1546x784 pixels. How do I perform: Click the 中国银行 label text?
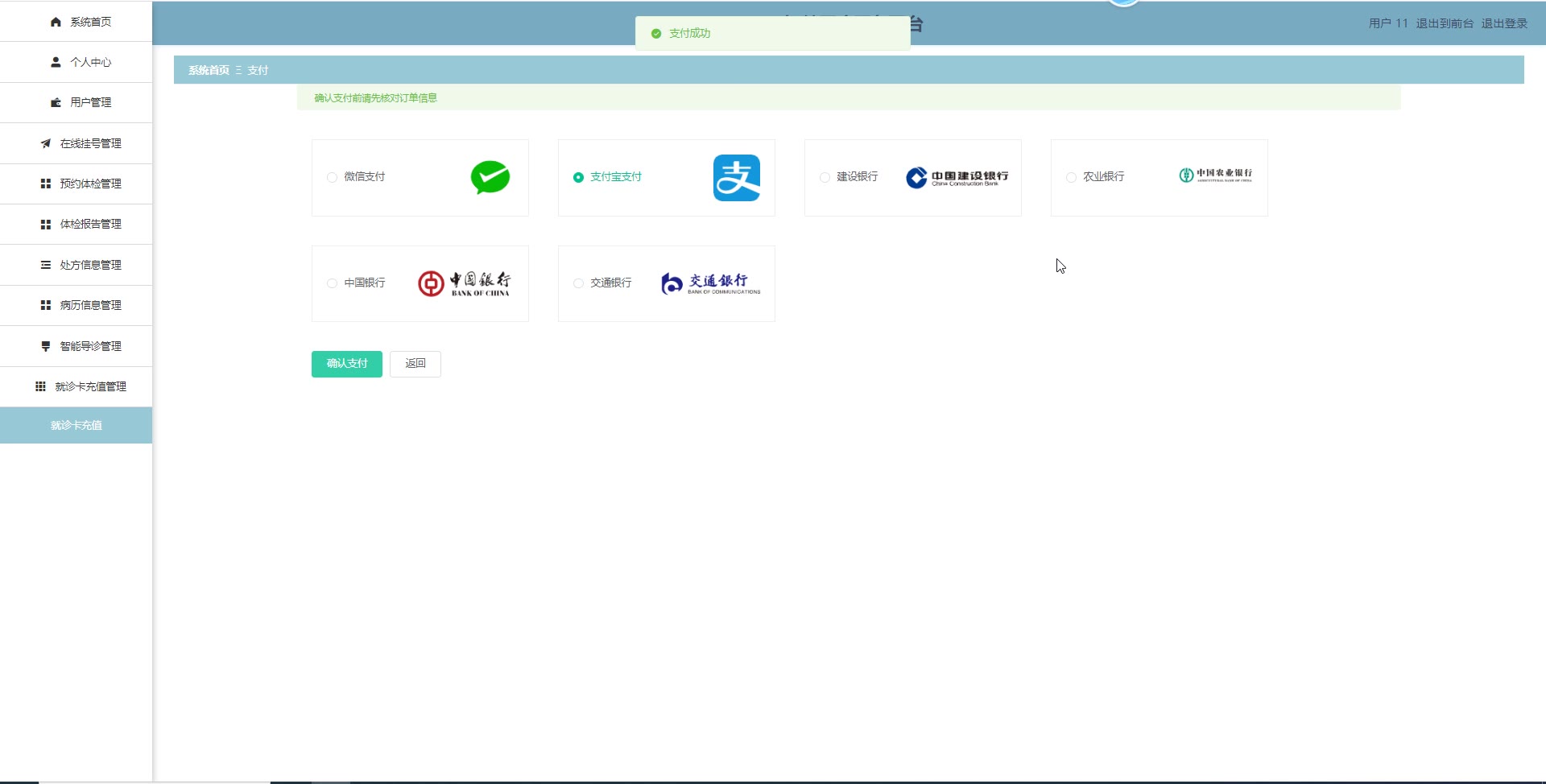pos(365,283)
